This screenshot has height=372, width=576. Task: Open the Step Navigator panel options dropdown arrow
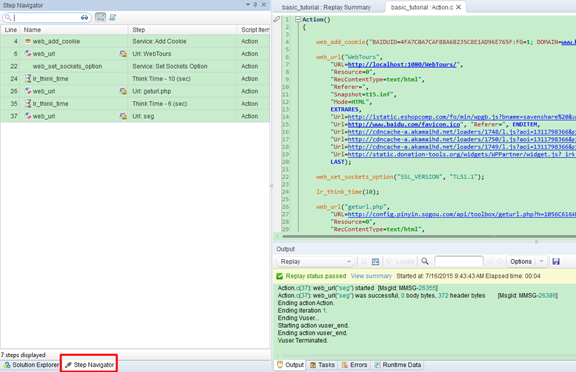(x=248, y=4)
